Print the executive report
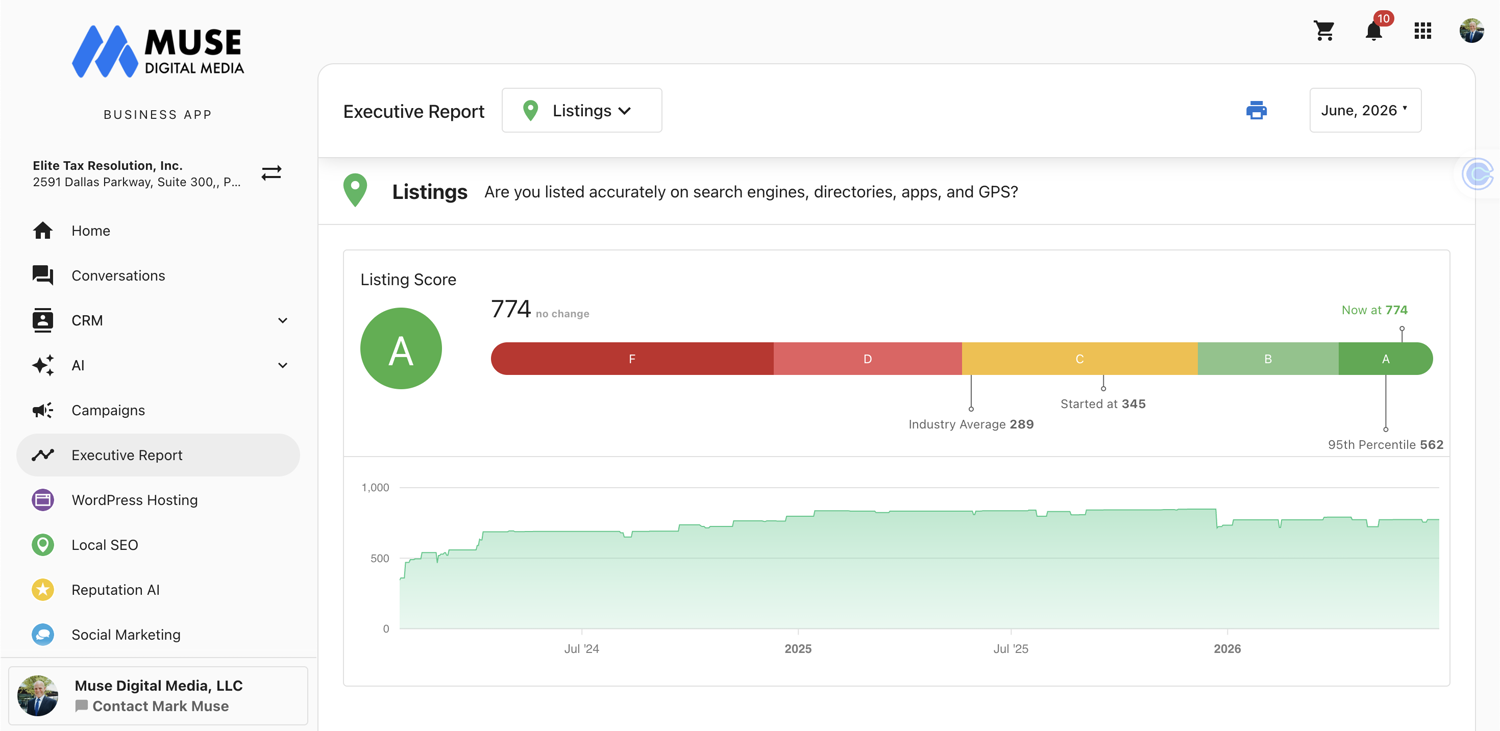The height and width of the screenshot is (731, 1500). (1257, 110)
